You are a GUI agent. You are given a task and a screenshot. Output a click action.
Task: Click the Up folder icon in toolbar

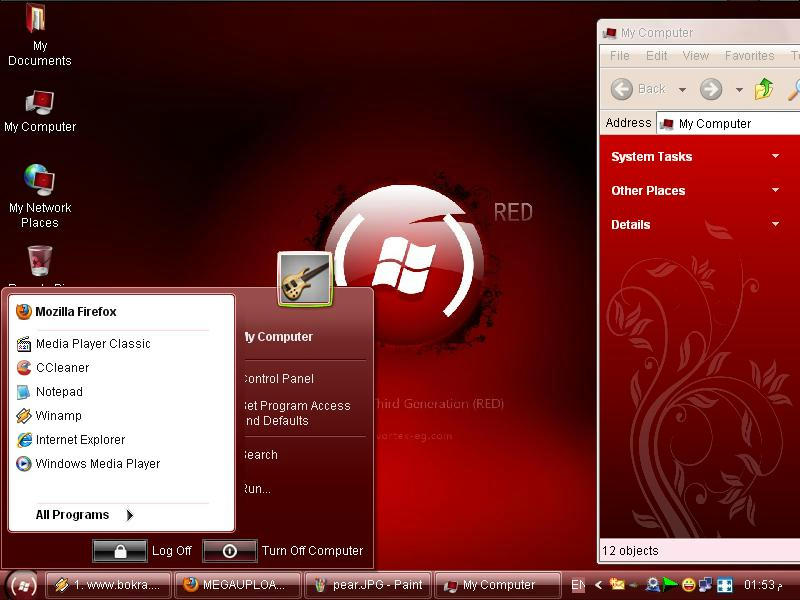pyautogui.click(x=764, y=89)
